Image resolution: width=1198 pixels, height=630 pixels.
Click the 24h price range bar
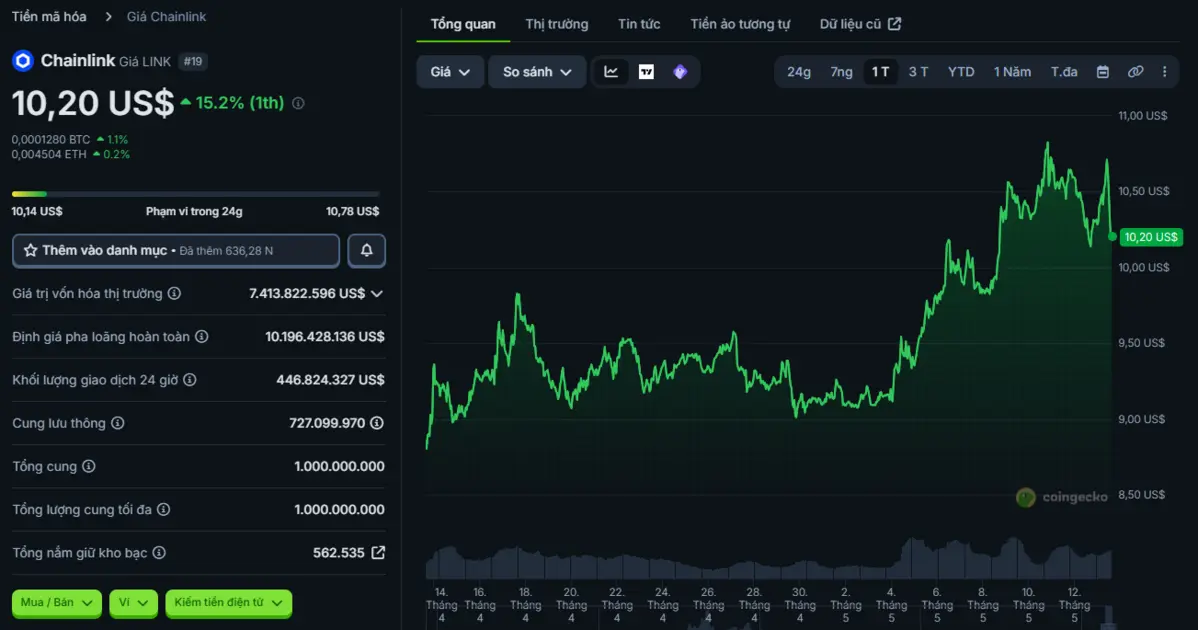point(196,194)
